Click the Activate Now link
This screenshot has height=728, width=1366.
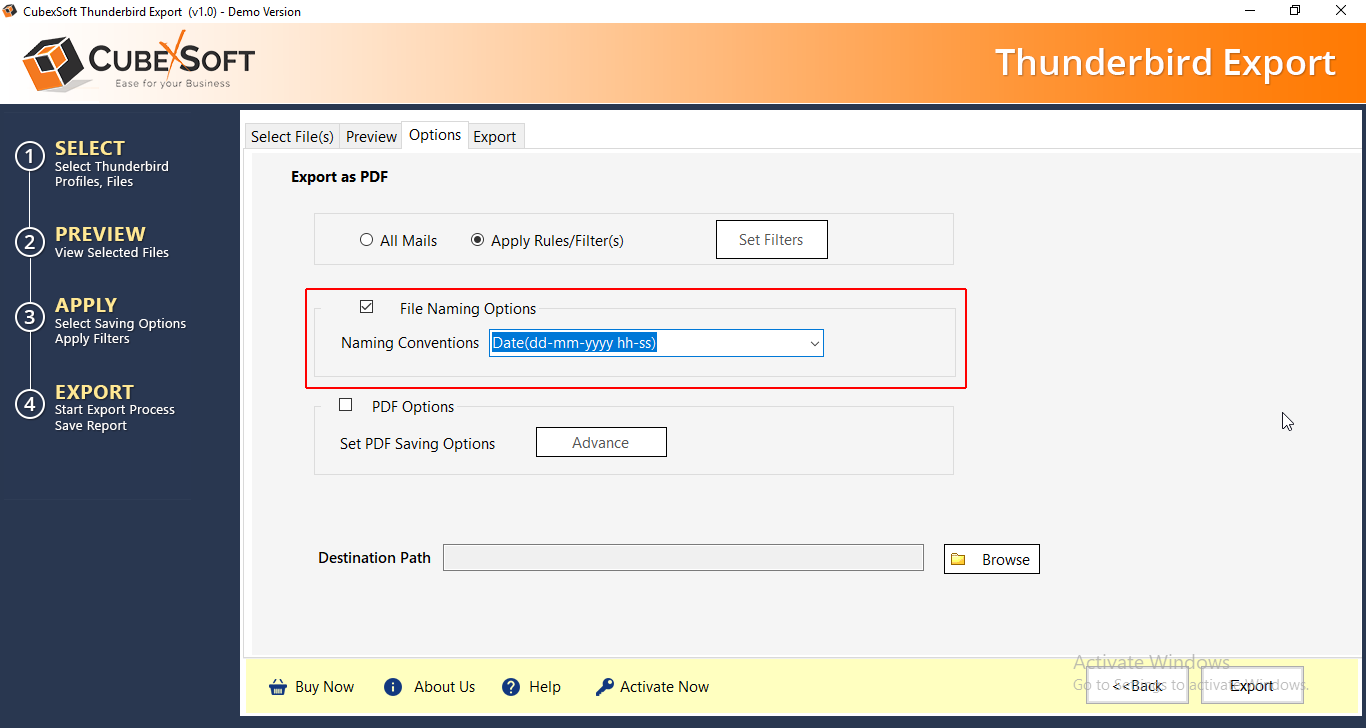(664, 687)
